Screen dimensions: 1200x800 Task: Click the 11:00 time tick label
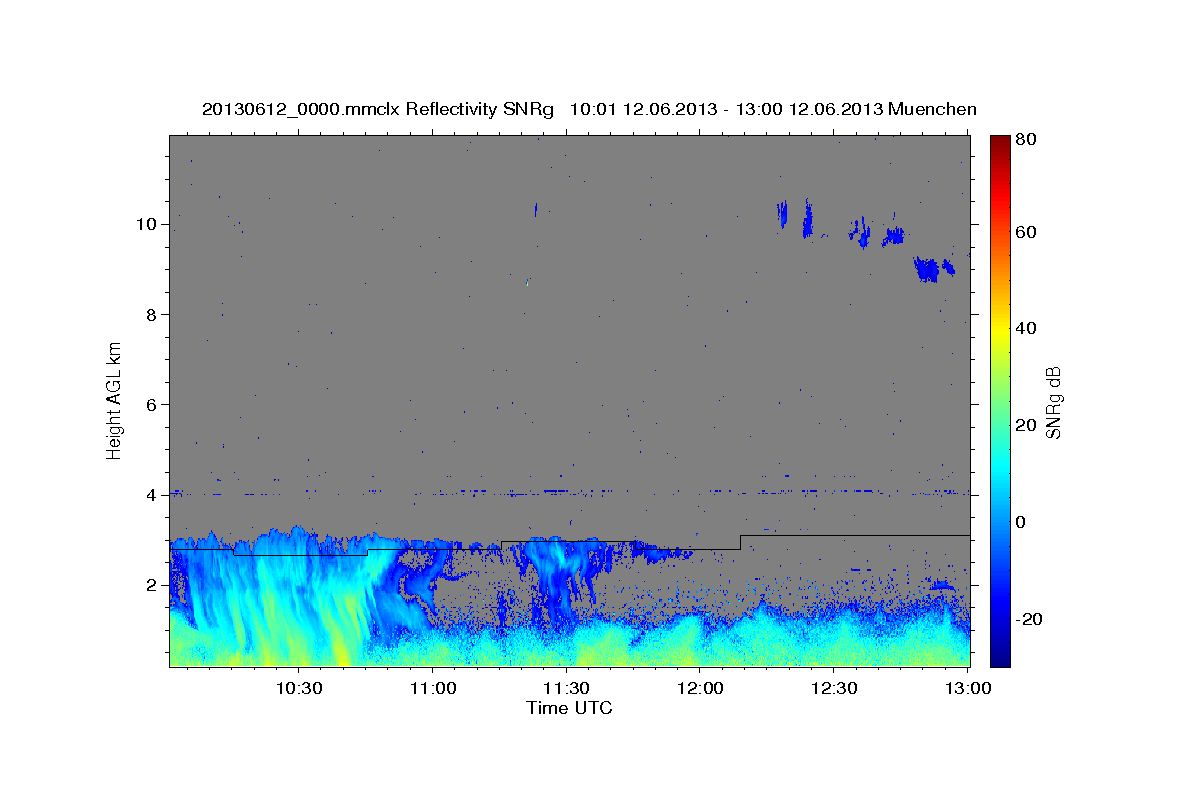(x=433, y=689)
